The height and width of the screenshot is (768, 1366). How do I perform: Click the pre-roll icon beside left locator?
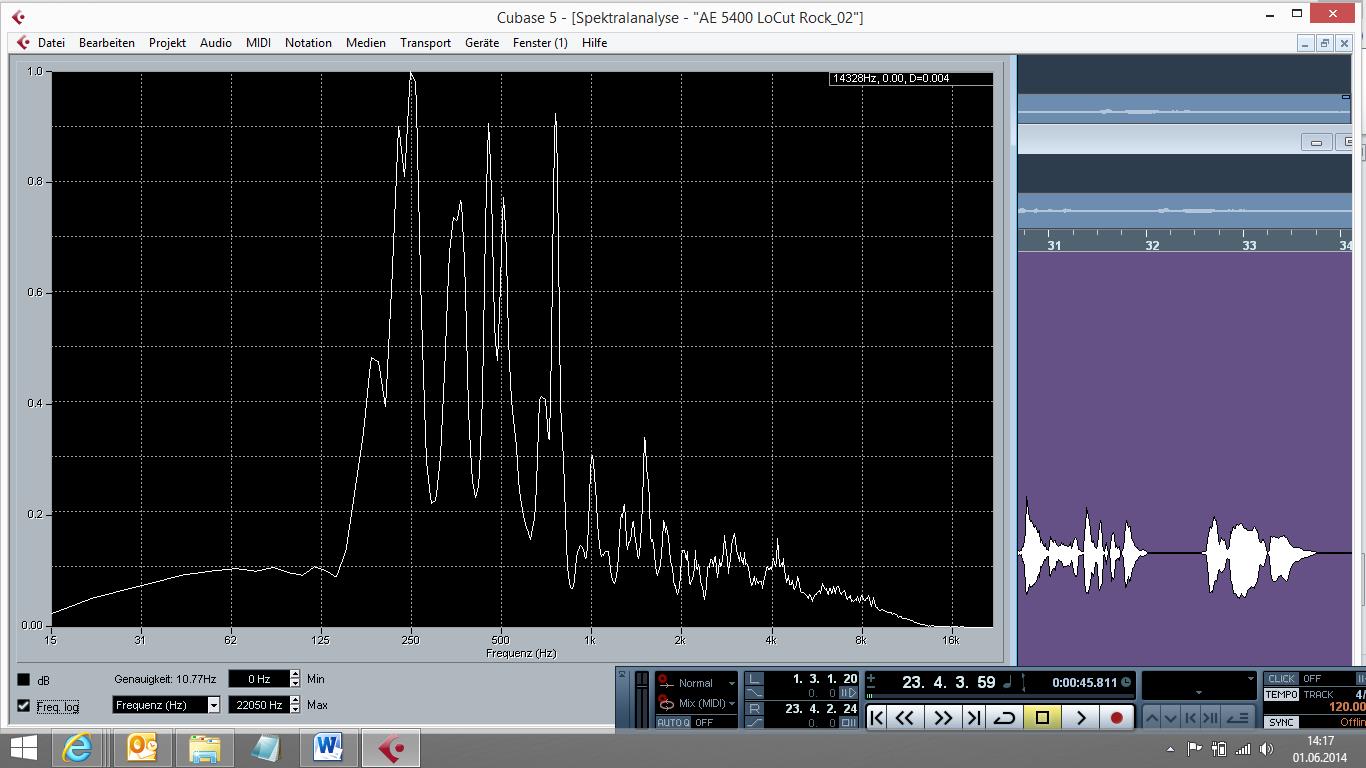[848, 693]
